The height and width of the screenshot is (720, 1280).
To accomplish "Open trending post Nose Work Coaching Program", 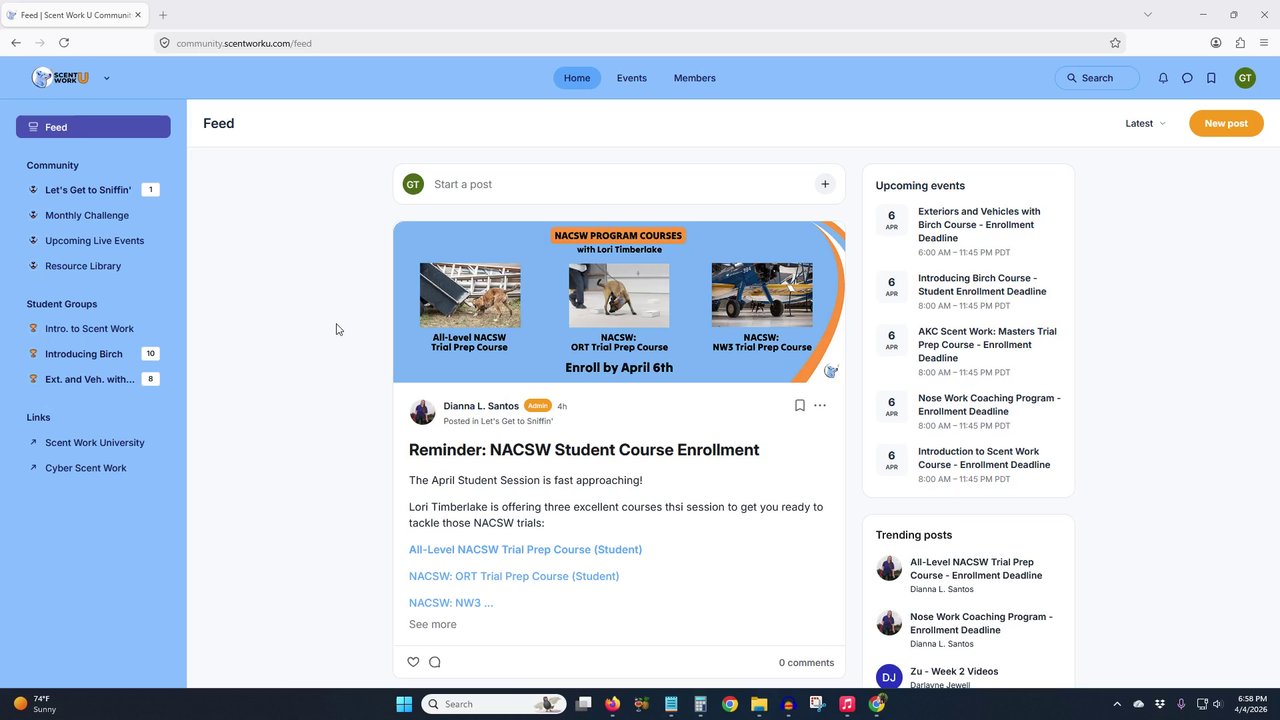I will (981, 624).
